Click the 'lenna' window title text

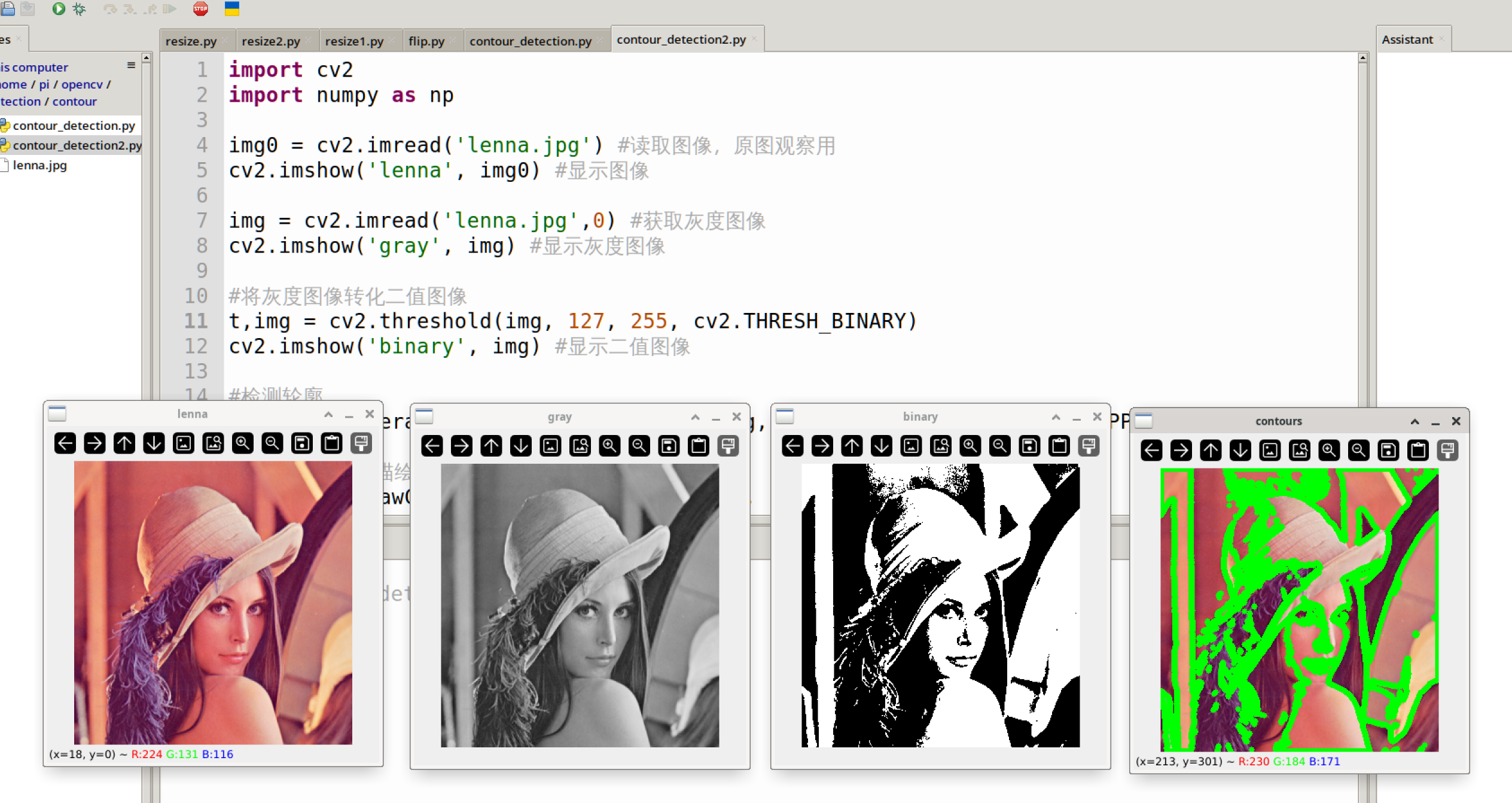point(192,413)
